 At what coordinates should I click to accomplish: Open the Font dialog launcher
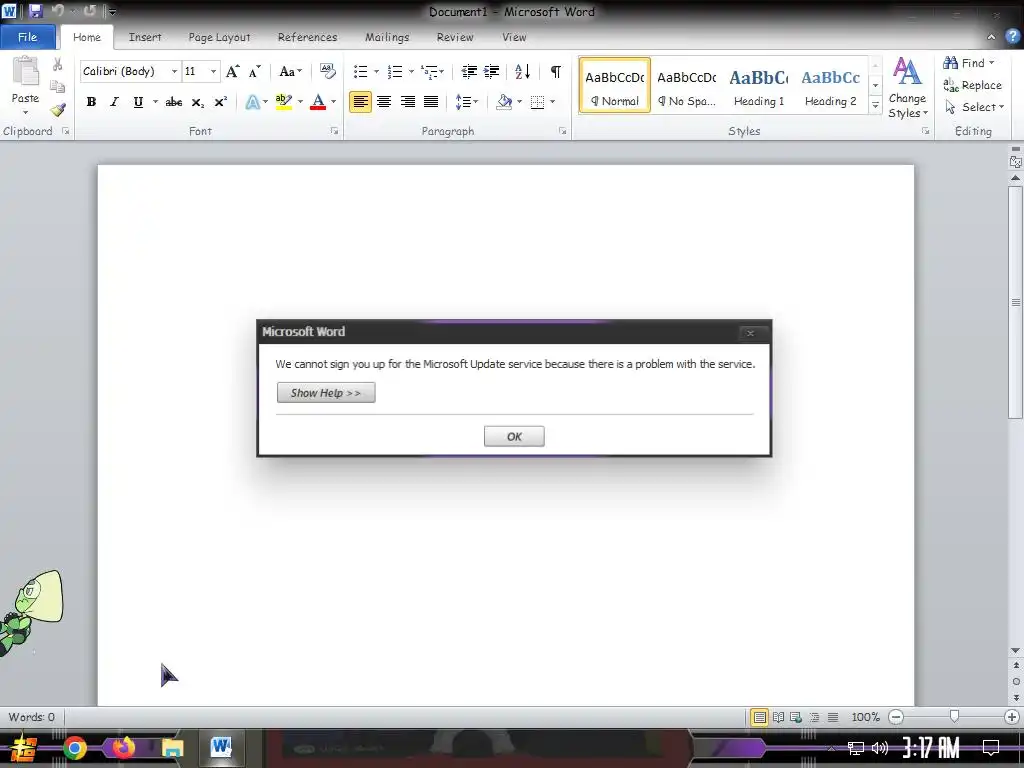point(334,131)
